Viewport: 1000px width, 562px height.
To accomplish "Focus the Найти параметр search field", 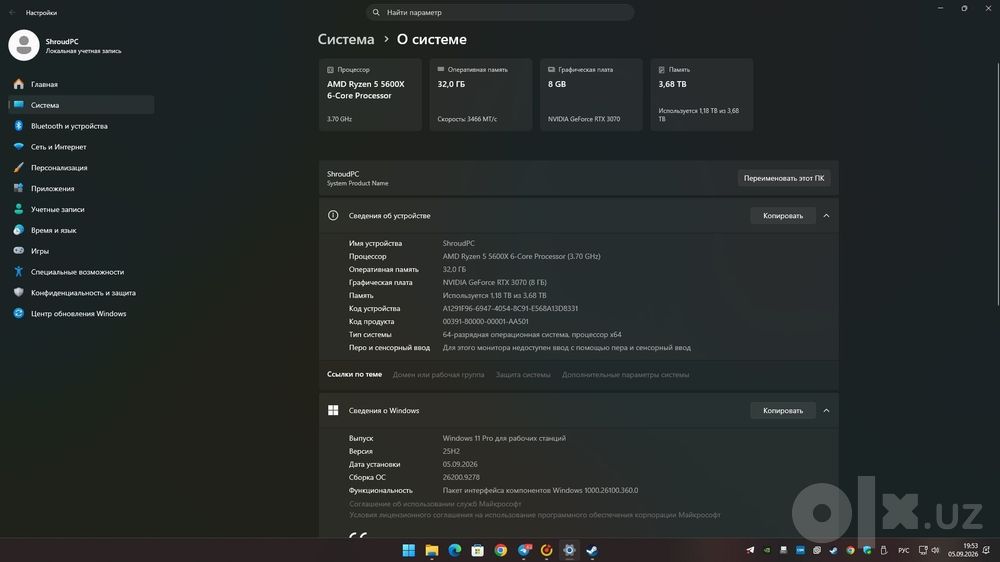I will [500, 12].
